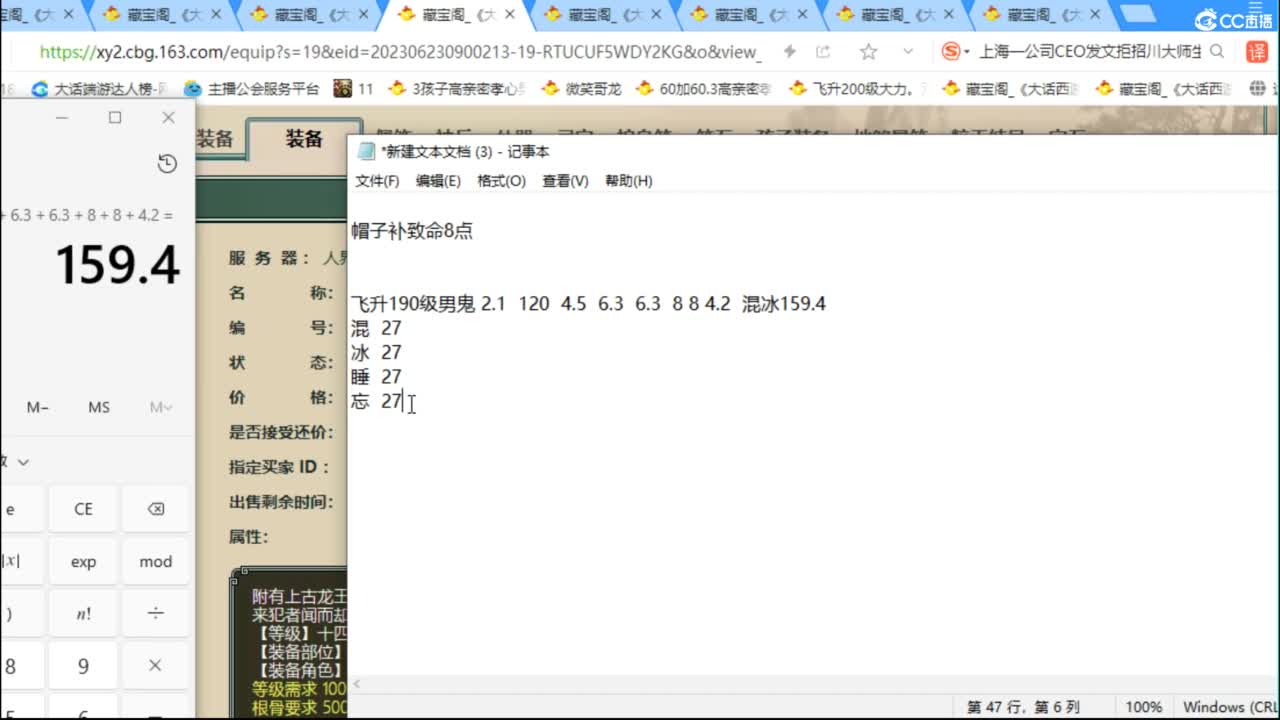Viewport: 1280px width, 720px height.
Task: Click the Notepad line 帽子补致命8点
Action: click(x=412, y=231)
